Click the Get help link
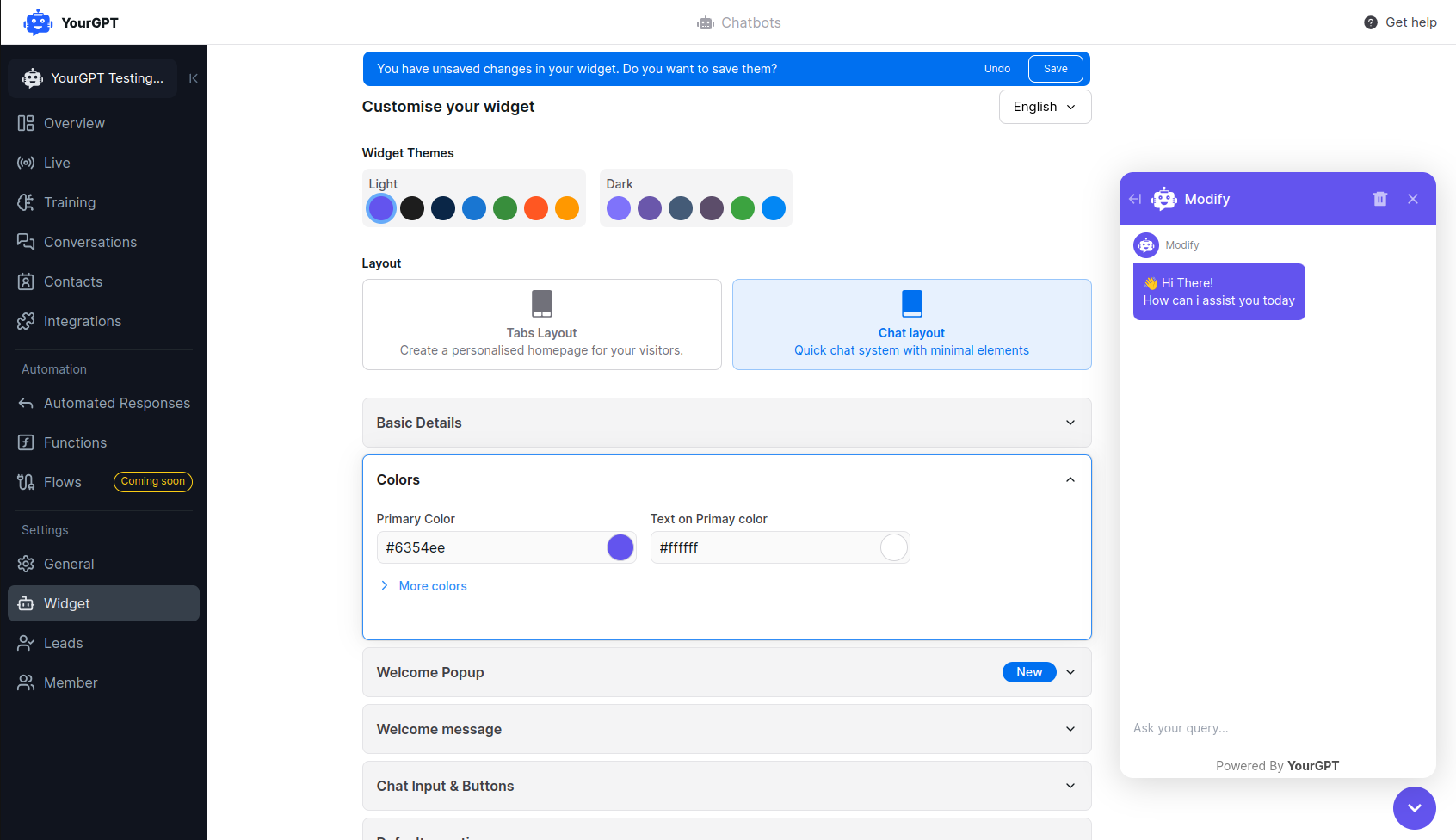Image resolution: width=1456 pixels, height=840 pixels. coord(1400,22)
